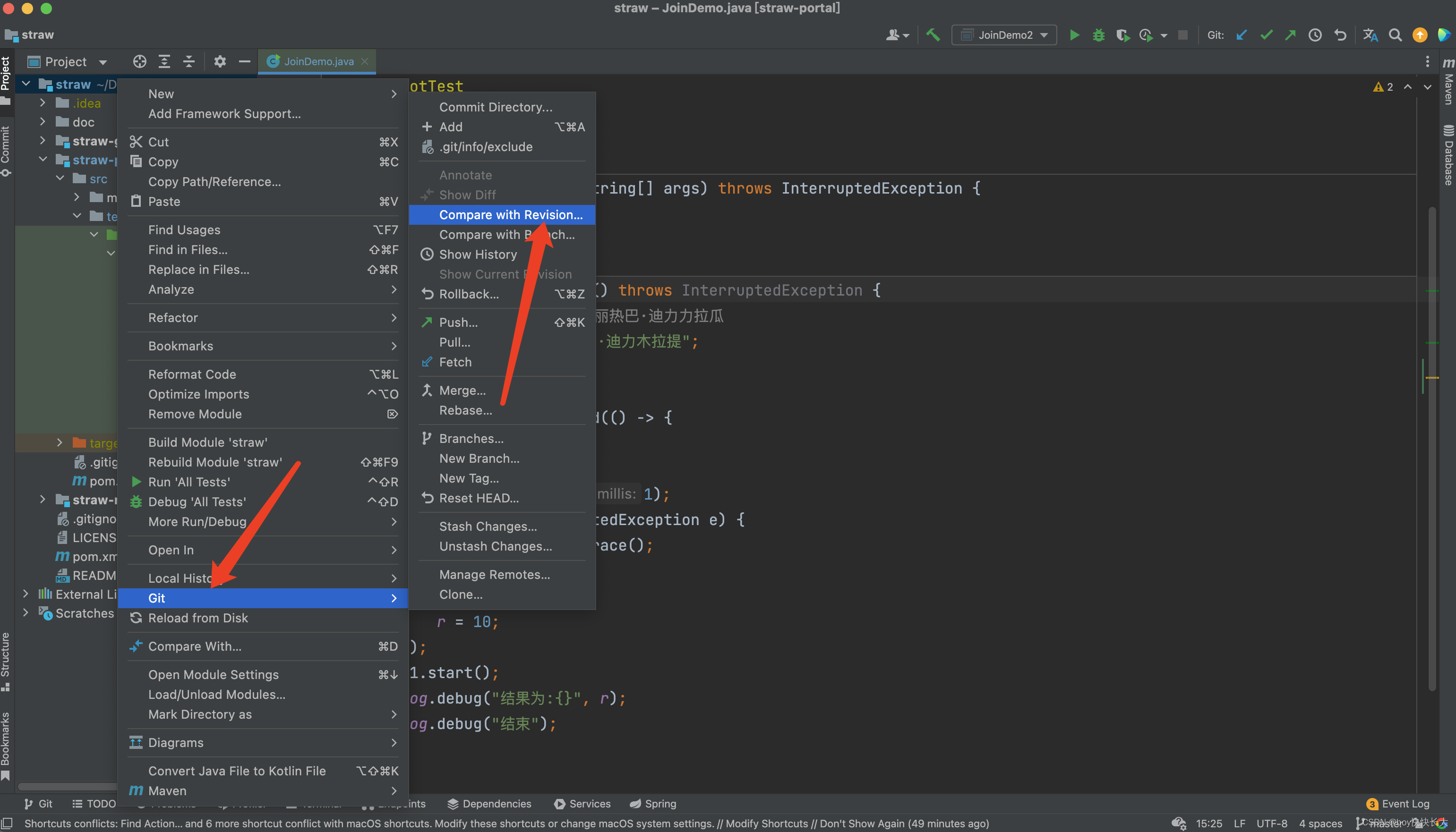
Task: Click the select opened file target icon
Action: (x=139, y=61)
